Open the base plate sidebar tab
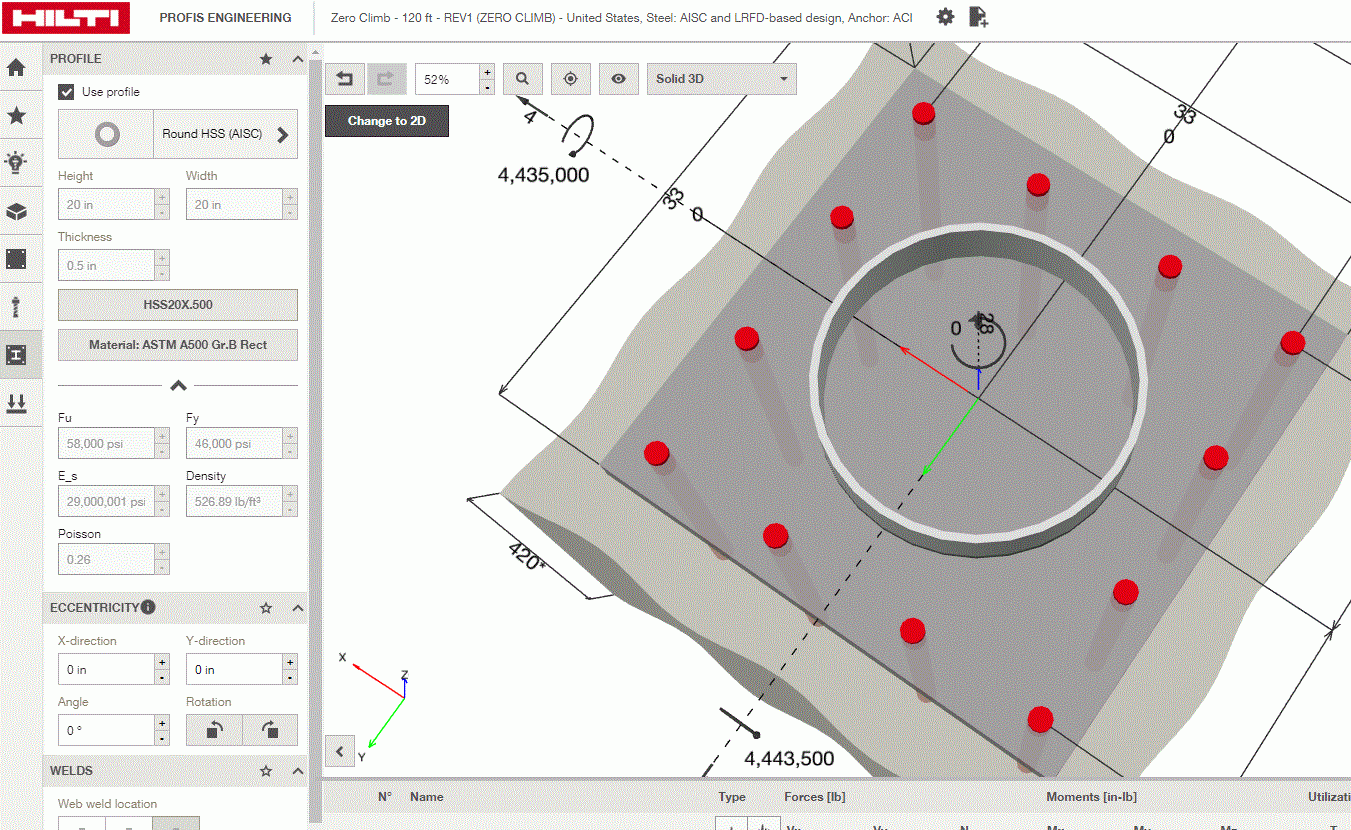1351x830 pixels. [16, 259]
